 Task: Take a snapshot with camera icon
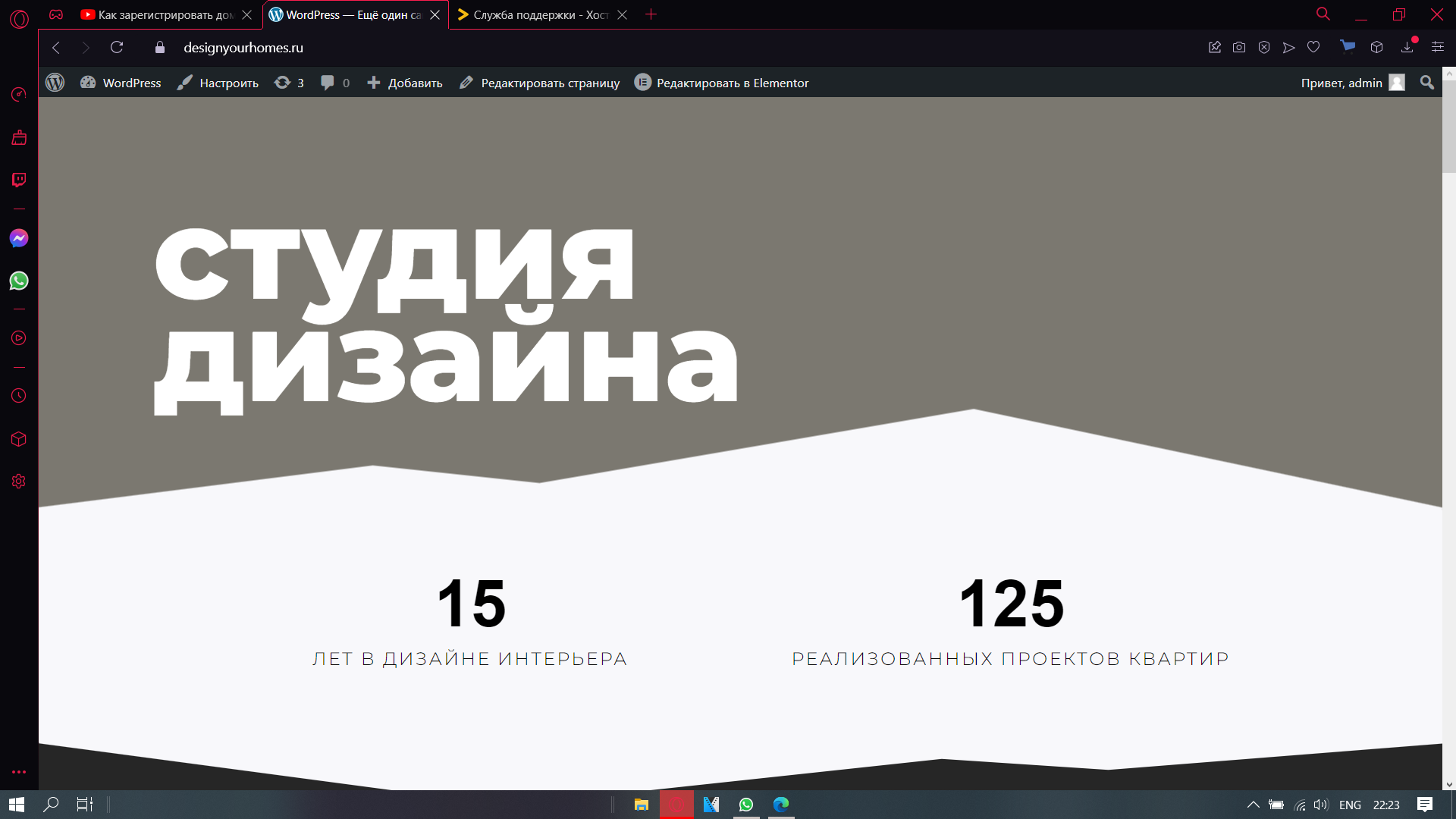click(x=1239, y=47)
